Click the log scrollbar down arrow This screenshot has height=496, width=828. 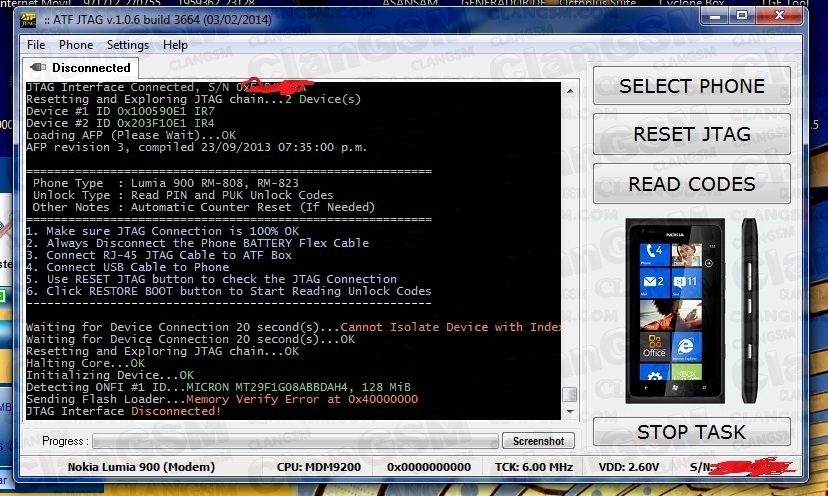point(570,411)
